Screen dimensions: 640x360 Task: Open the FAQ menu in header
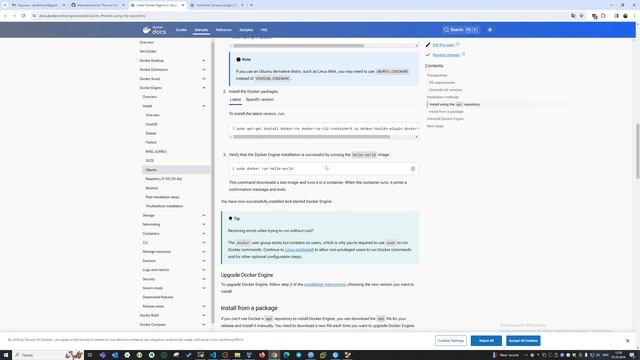[x=264, y=30]
